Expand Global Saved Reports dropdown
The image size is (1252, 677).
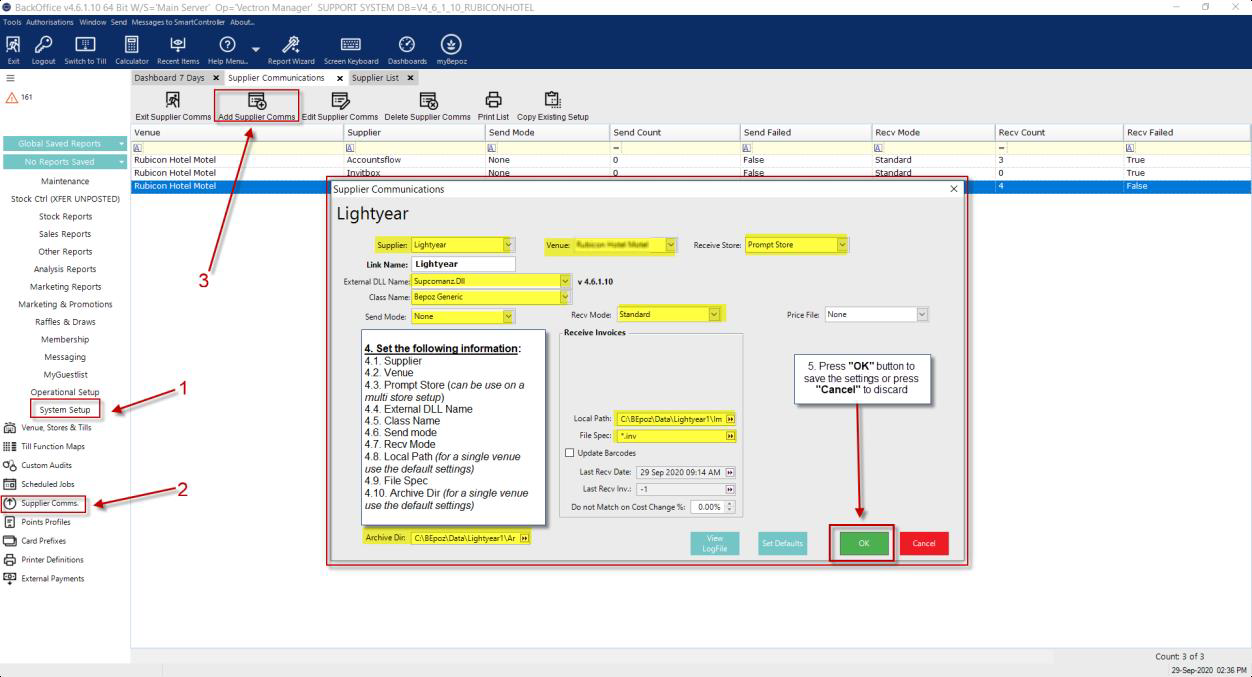point(122,143)
